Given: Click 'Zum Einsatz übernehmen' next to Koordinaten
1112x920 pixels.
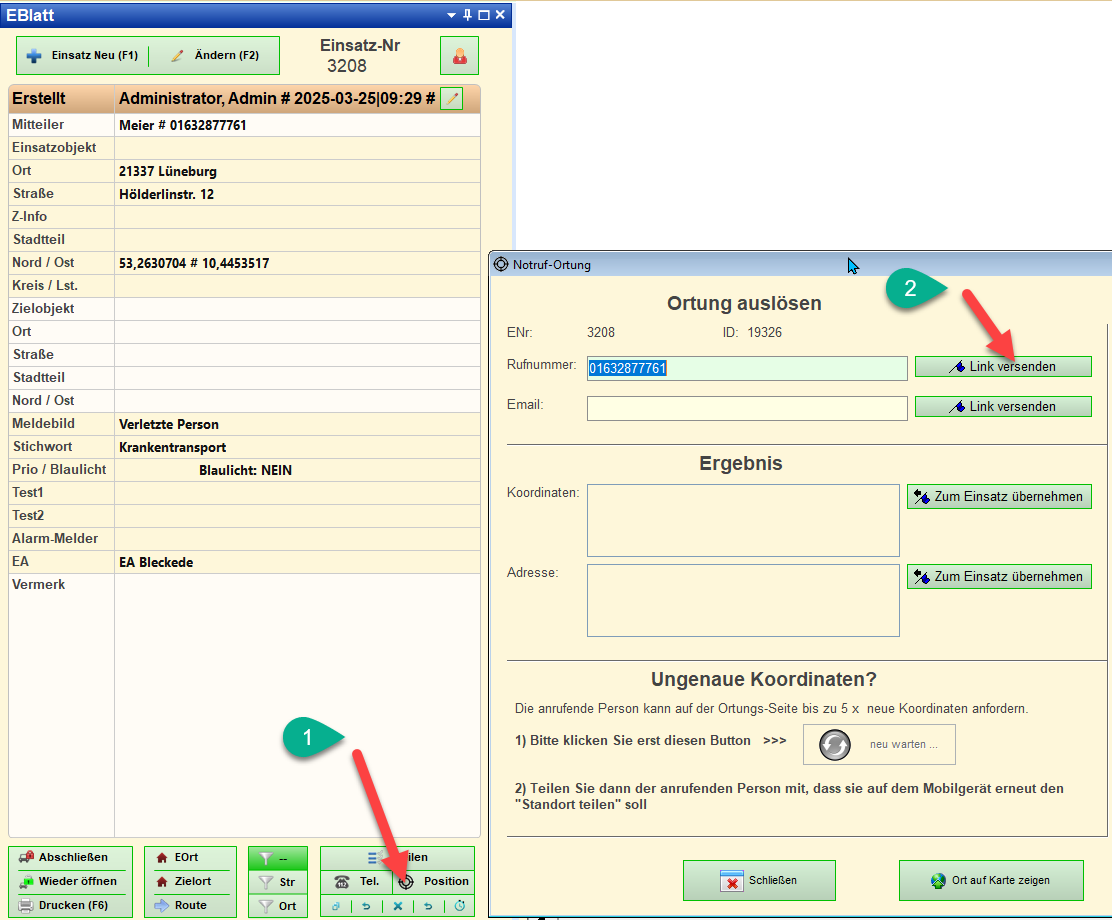Looking at the screenshot, I should (x=998, y=496).
